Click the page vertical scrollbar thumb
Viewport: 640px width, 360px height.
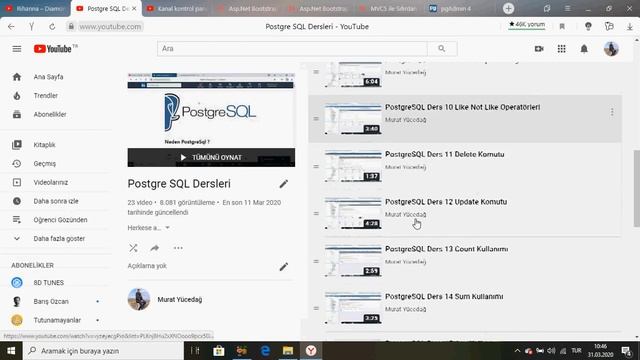pos(636,188)
